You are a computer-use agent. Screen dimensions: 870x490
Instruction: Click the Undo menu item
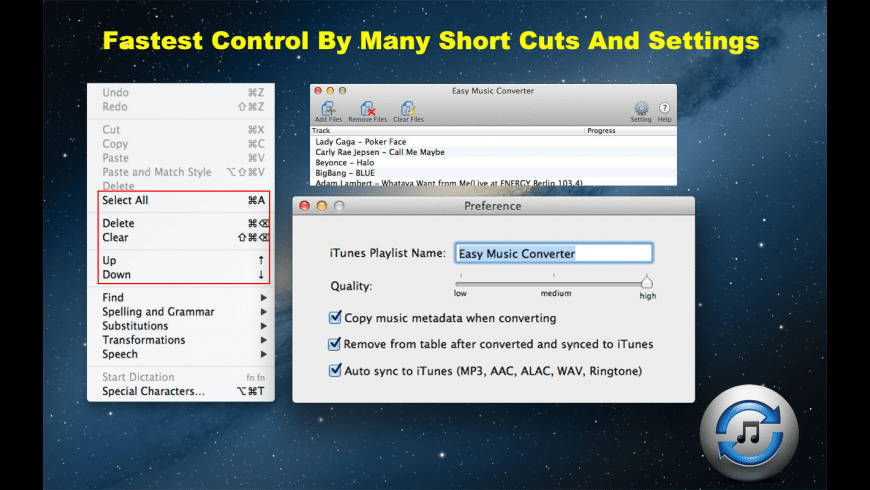(x=181, y=93)
